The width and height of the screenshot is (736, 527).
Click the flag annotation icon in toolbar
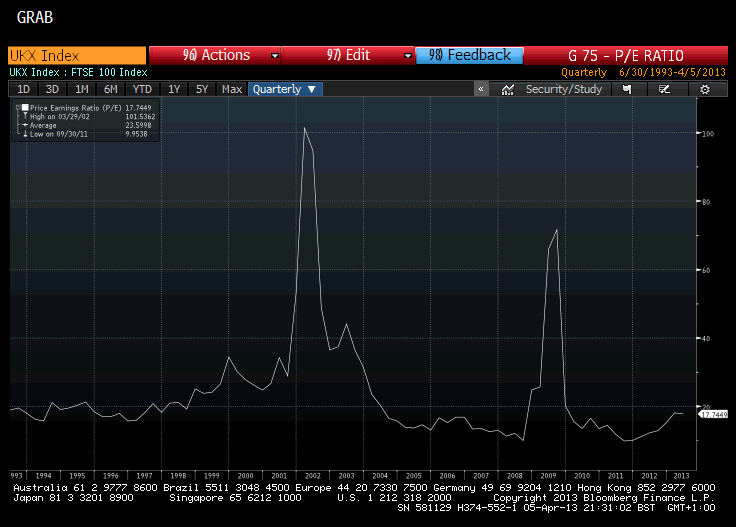point(627,89)
